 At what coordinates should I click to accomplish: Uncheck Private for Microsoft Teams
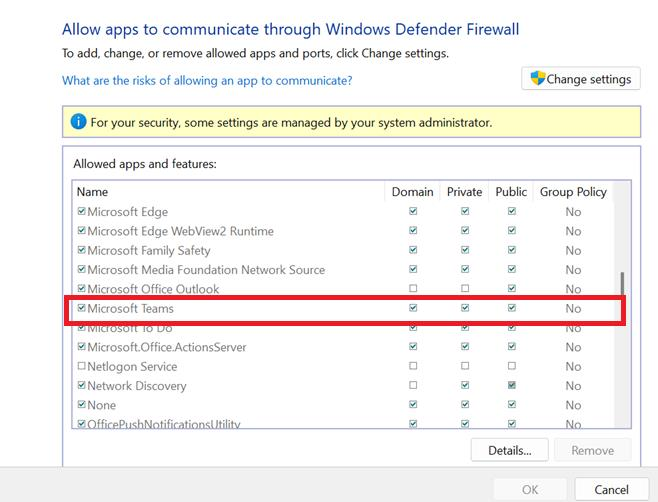click(x=465, y=308)
